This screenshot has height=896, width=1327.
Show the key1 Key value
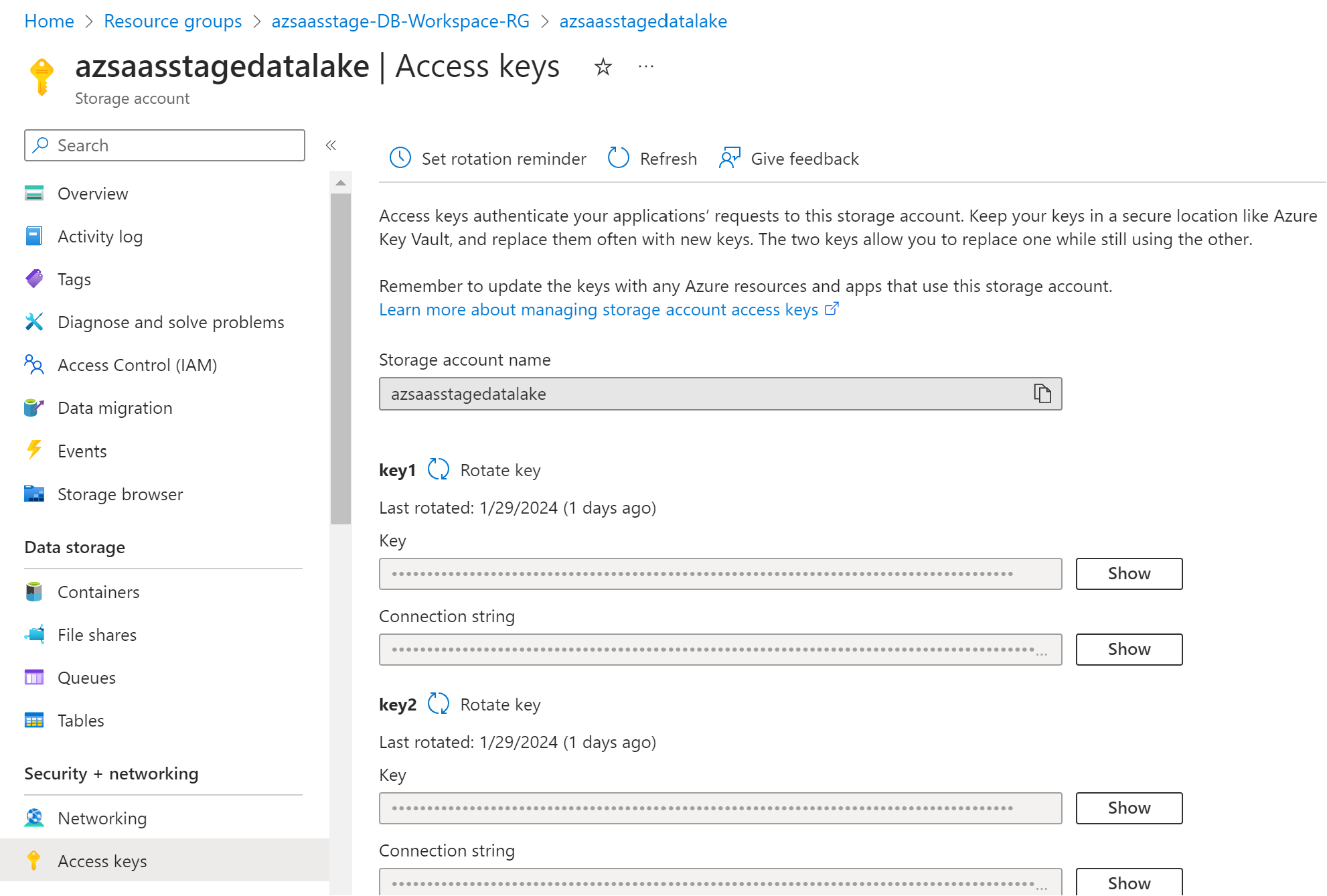[x=1129, y=574]
